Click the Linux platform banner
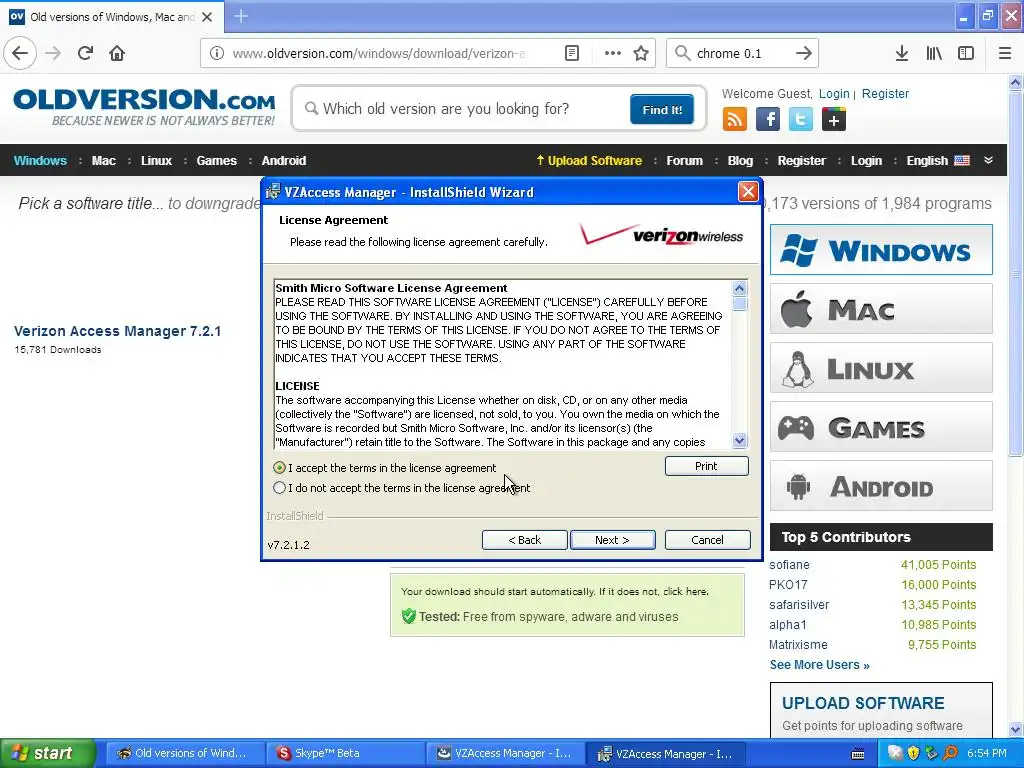Image resolution: width=1024 pixels, height=768 pixels. click(881, 368)
